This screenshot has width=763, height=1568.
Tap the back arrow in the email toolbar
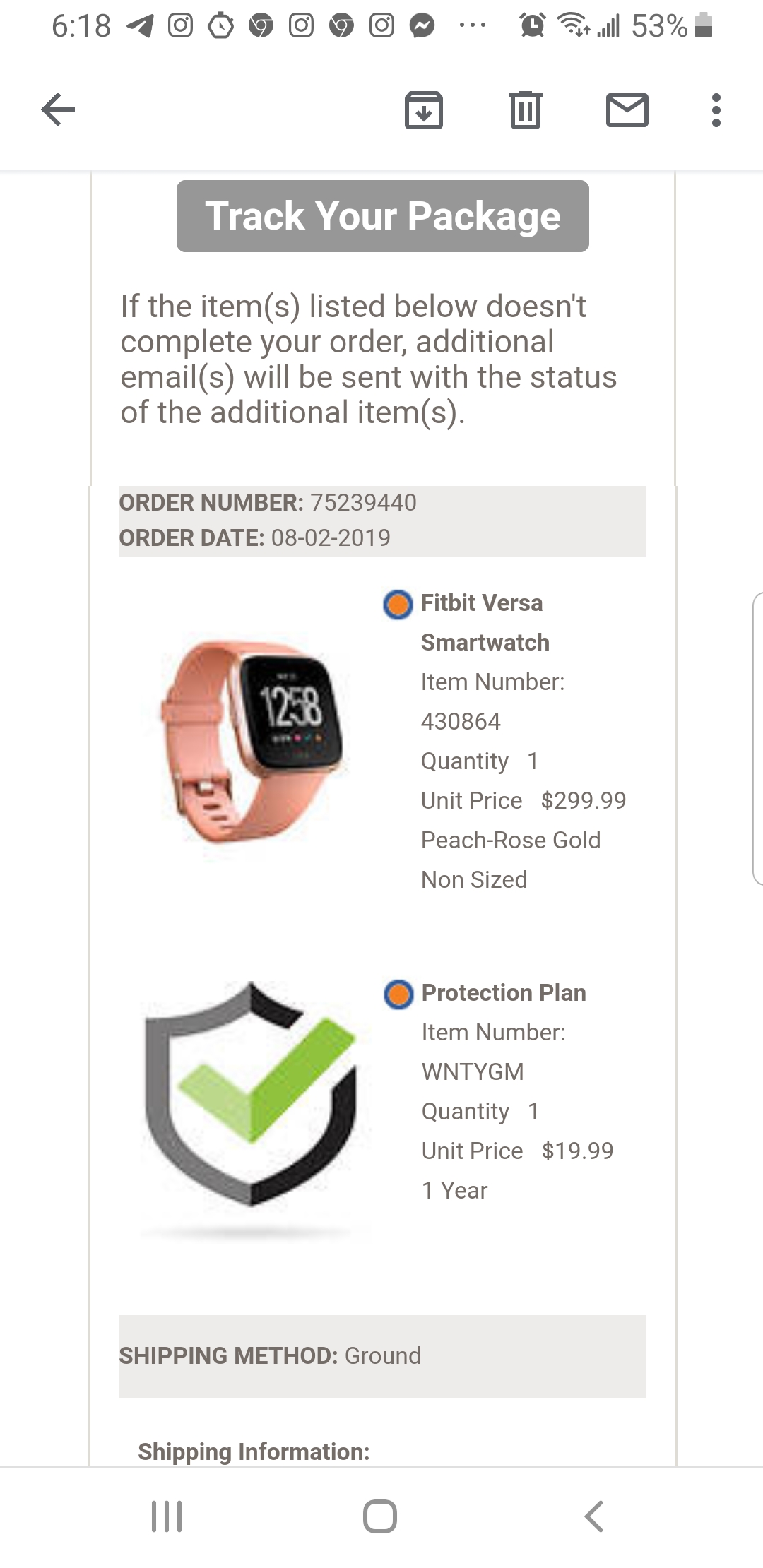tap(58, 109)
